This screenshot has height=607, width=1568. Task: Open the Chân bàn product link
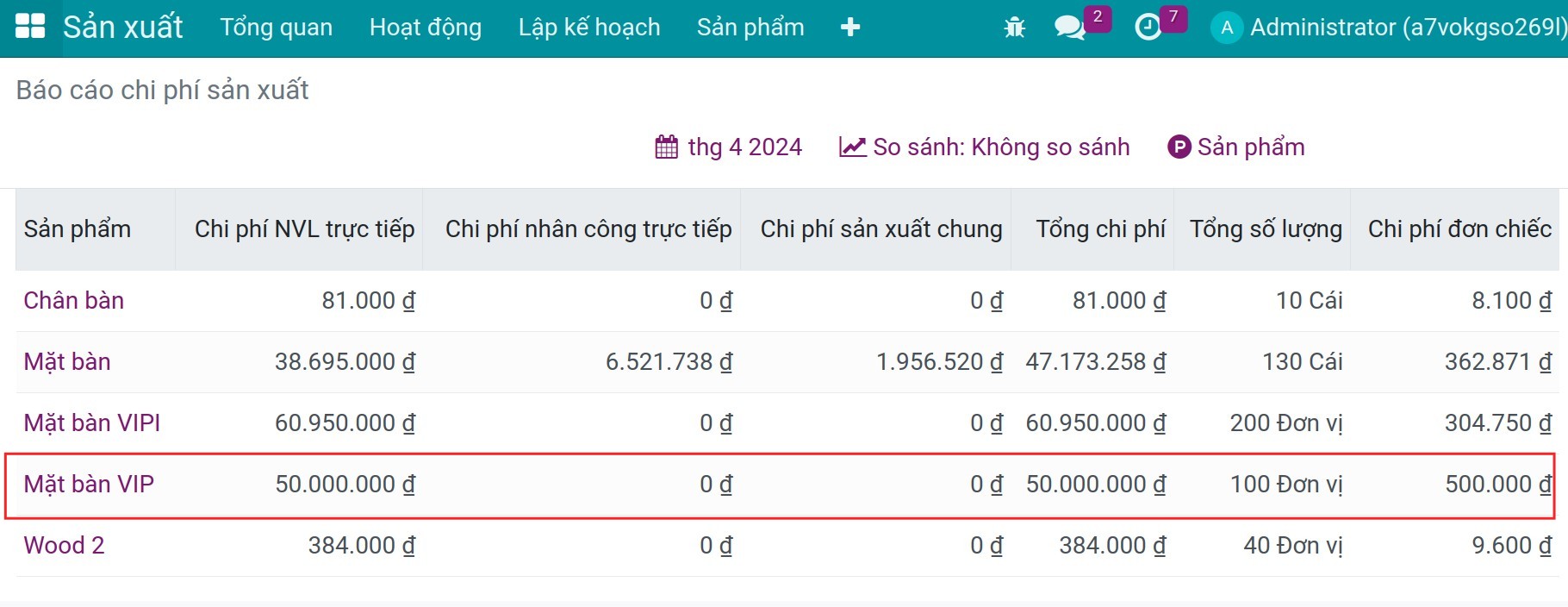tap(74, 300)
